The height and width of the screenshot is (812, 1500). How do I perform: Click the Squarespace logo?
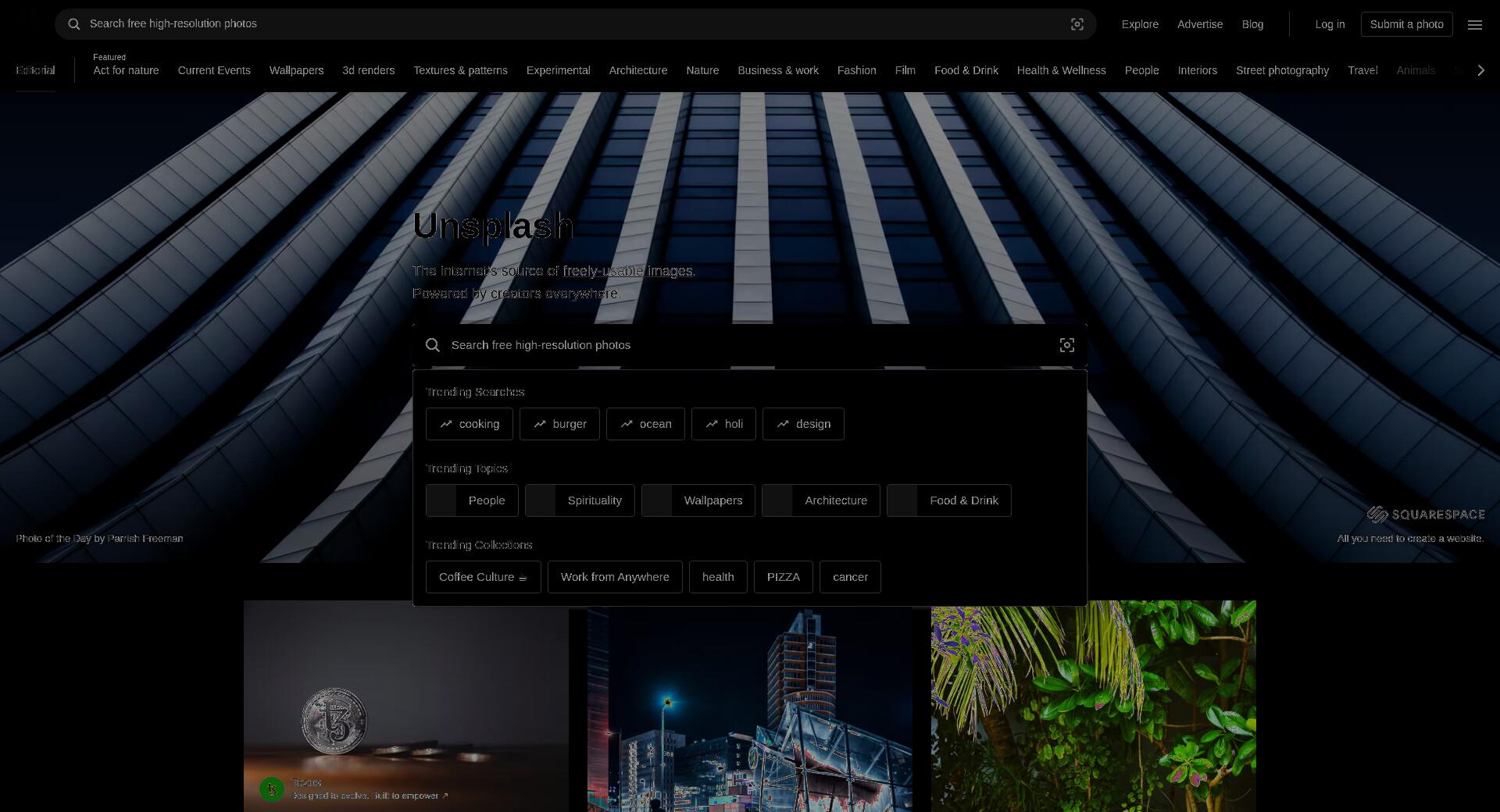(x=1426, y=514)
